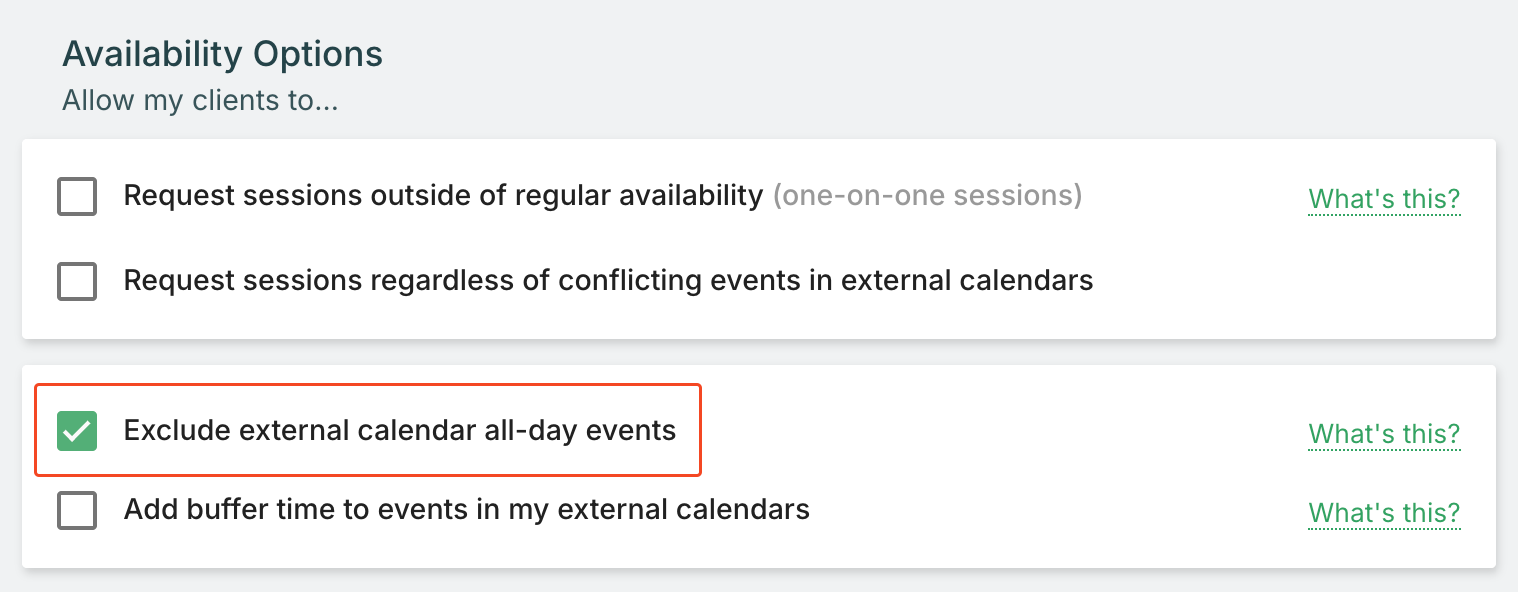Click "Request sessions outside of regular availability" label

(x=442, y=196)
